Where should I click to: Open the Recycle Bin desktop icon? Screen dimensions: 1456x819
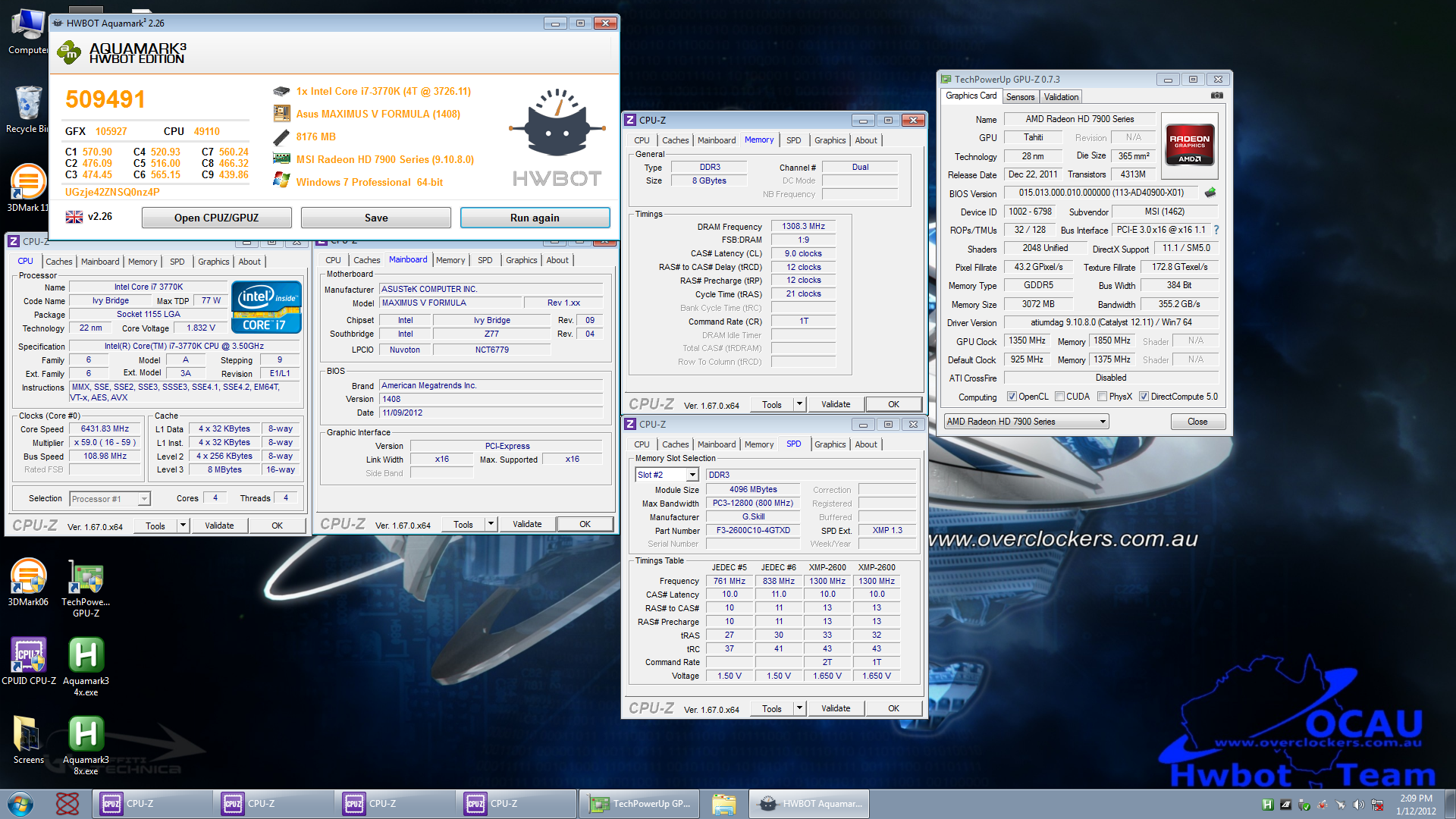pyautogui.click(x=28, y=109)
